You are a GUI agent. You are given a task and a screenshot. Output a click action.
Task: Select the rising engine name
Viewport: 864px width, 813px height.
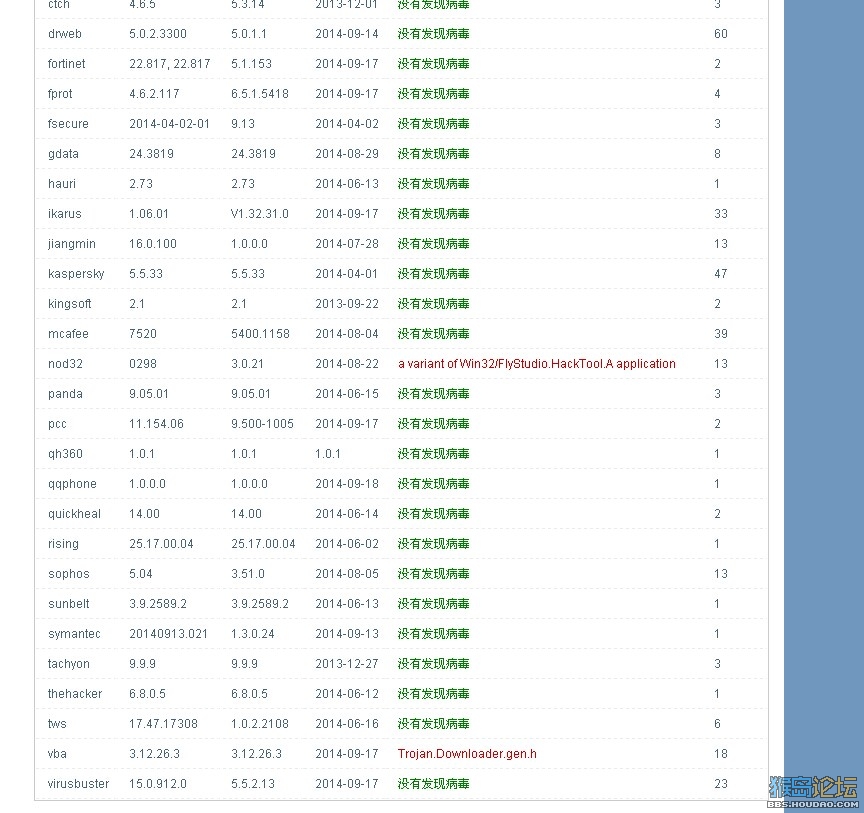[x=63, y=544]
